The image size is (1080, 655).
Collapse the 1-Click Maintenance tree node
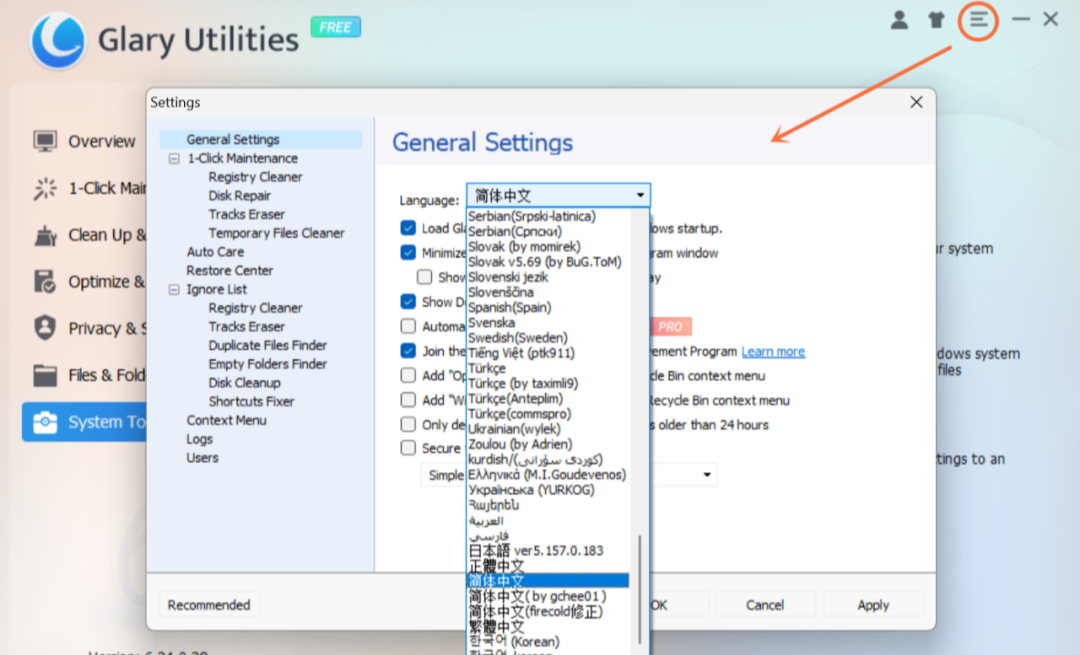pyautogui.click(x=174, y=158)
